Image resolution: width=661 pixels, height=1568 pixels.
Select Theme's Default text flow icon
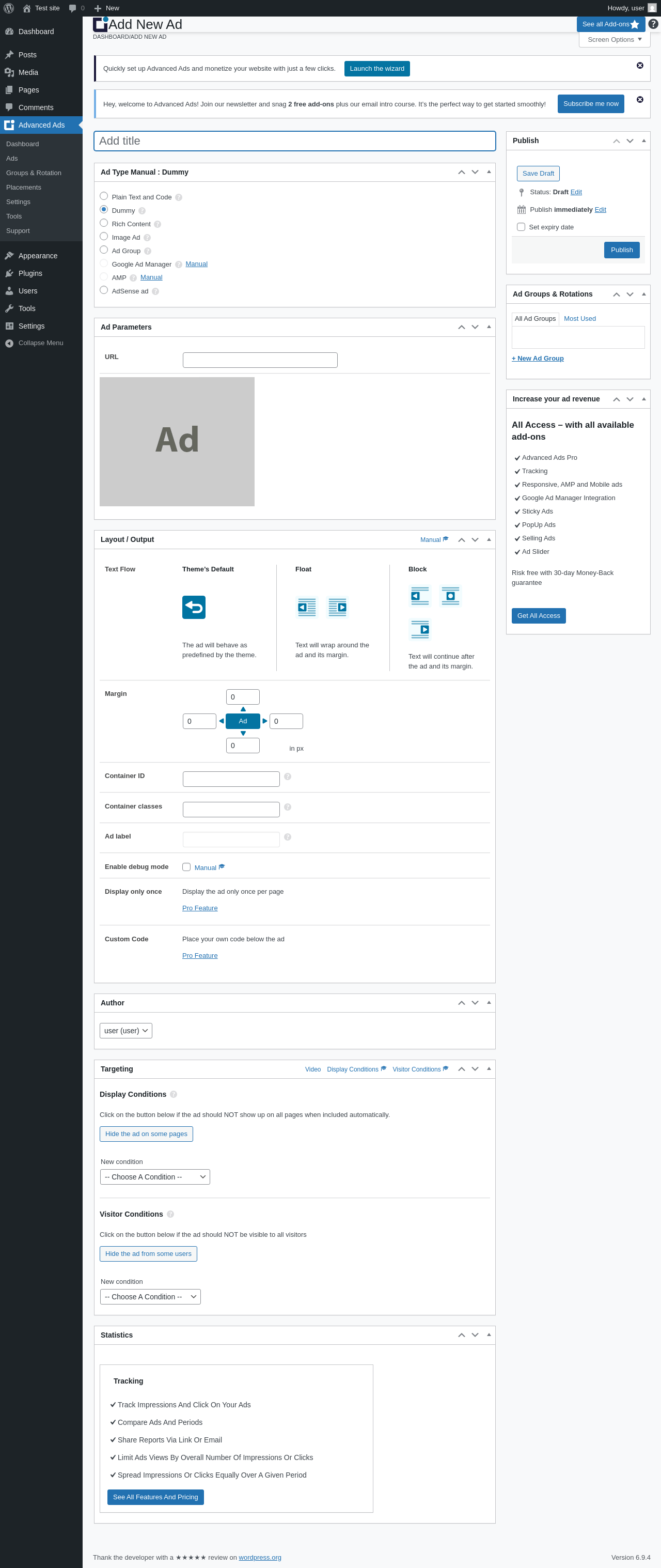tap(194, 607)
